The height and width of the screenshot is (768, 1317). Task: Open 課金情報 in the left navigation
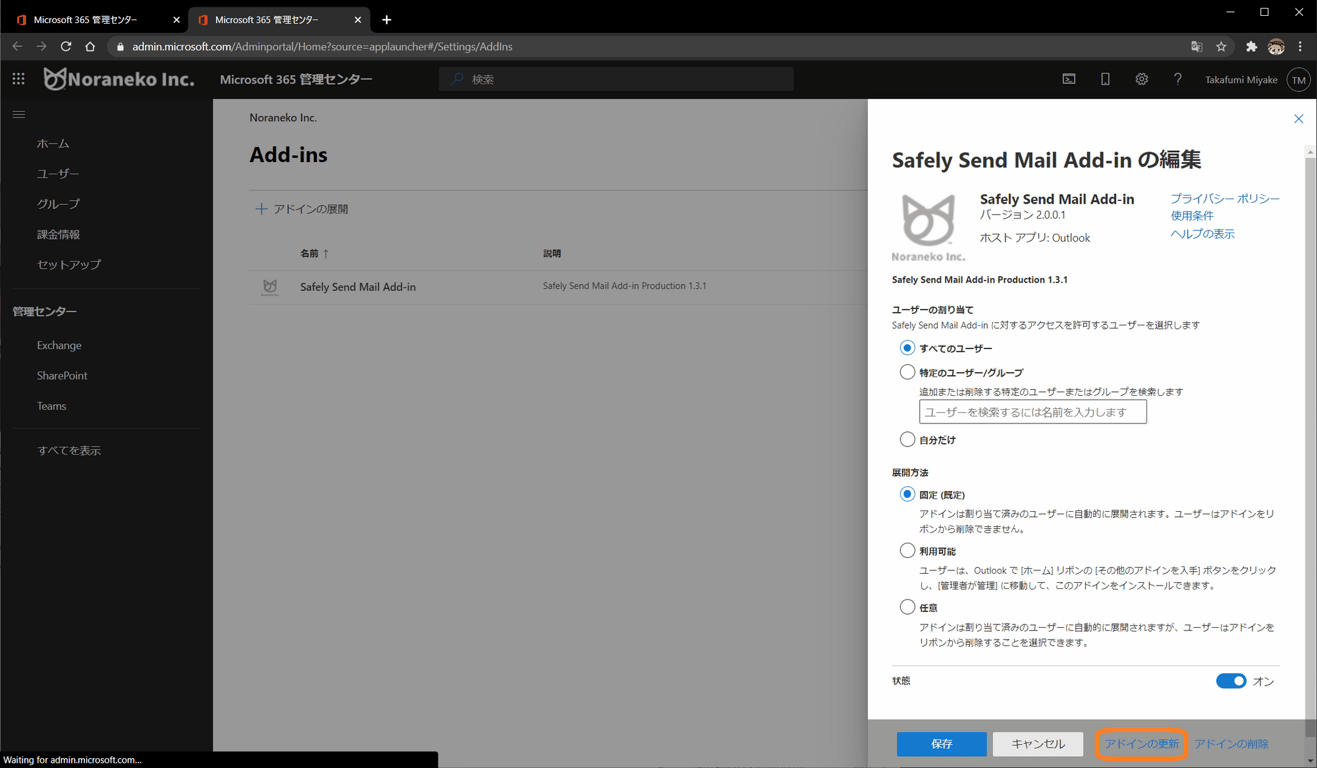(x=58, y=235)
